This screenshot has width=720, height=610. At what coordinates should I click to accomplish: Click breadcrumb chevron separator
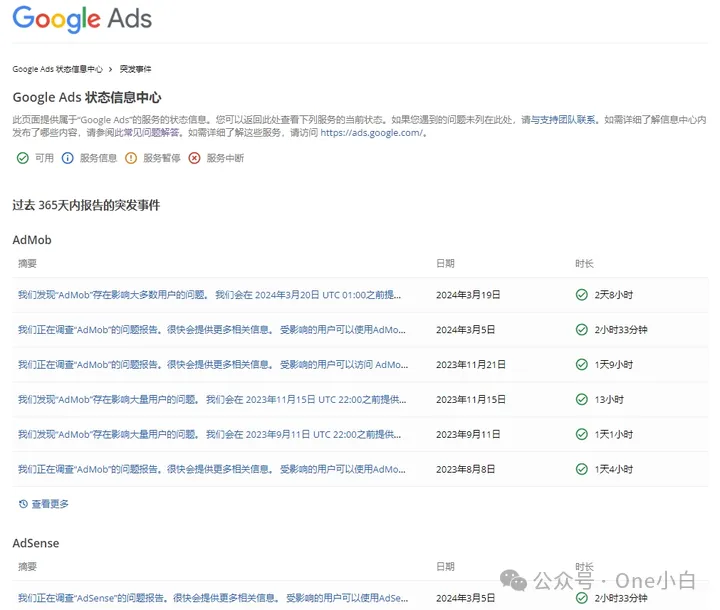click(x=111, y=69)
